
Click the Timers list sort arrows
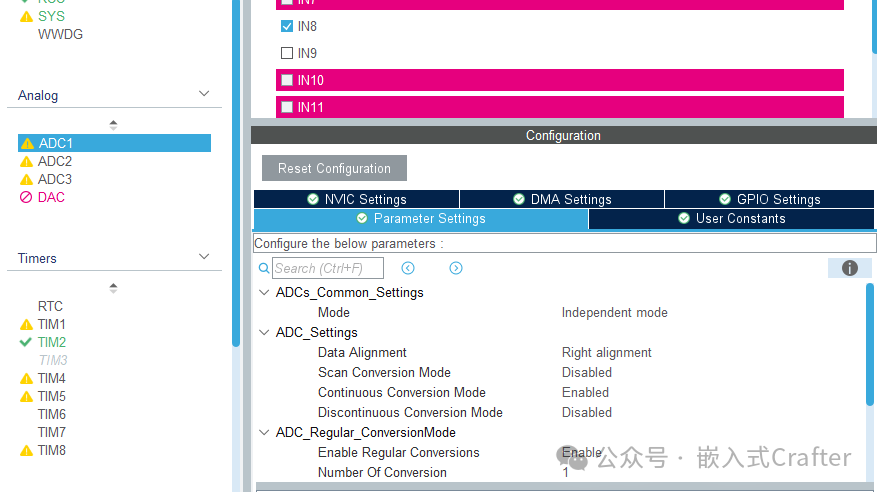[x=114, y=288]
